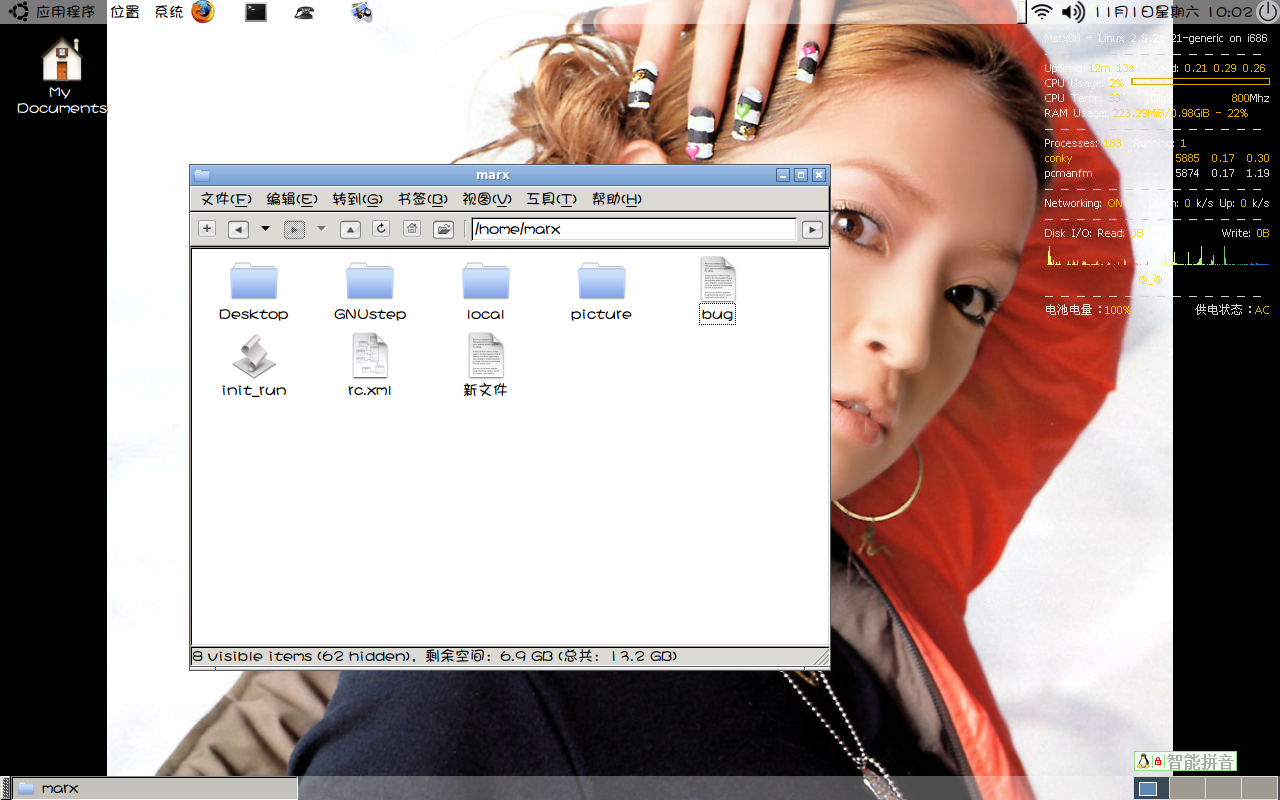Click the marx taskbar button
This screenshot has width=1280, height=800.
click(x=155, y=788)
